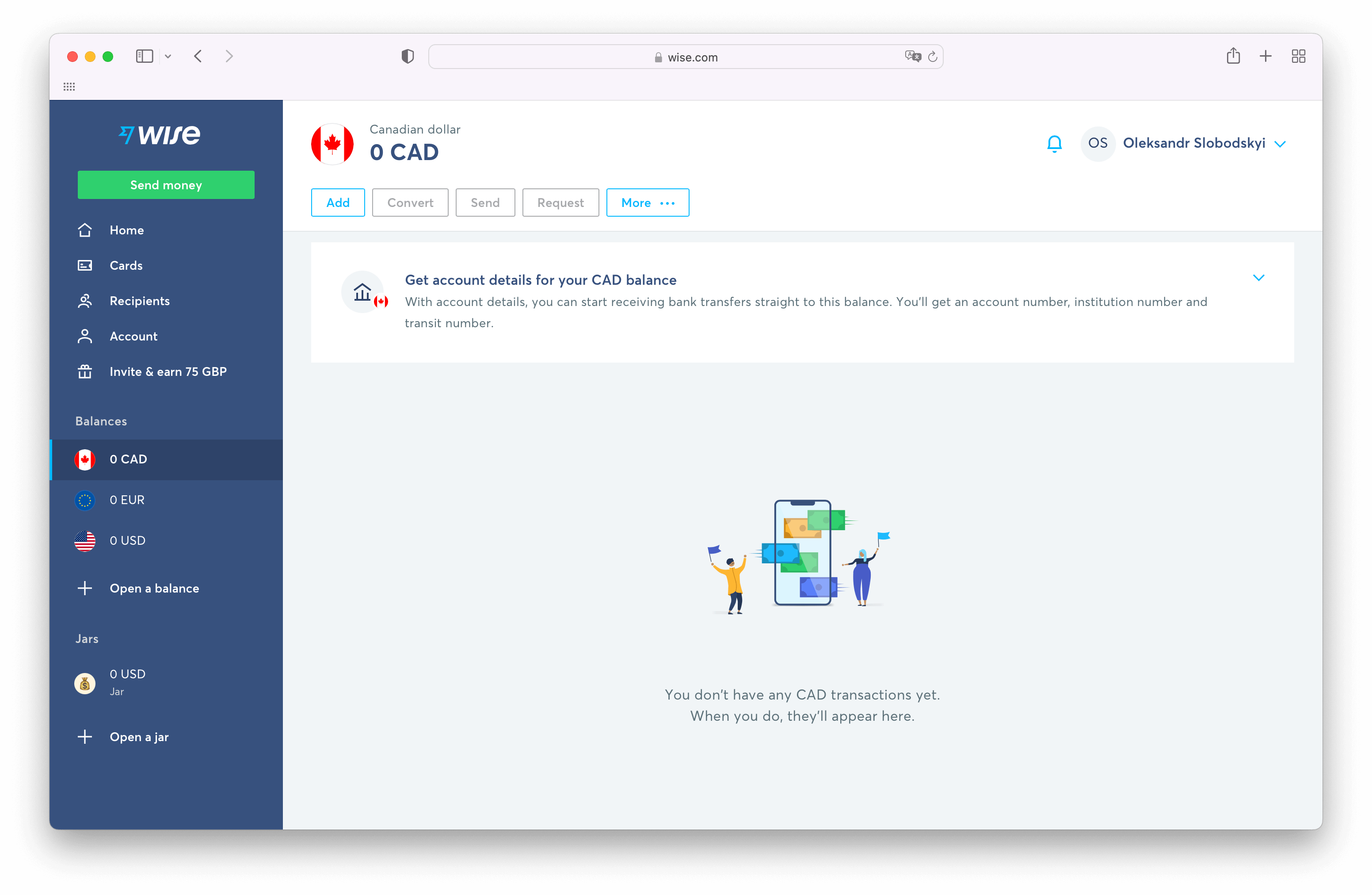
Task: Click the EUR balance sidebar icon
Action: click(x=85, y=499)
